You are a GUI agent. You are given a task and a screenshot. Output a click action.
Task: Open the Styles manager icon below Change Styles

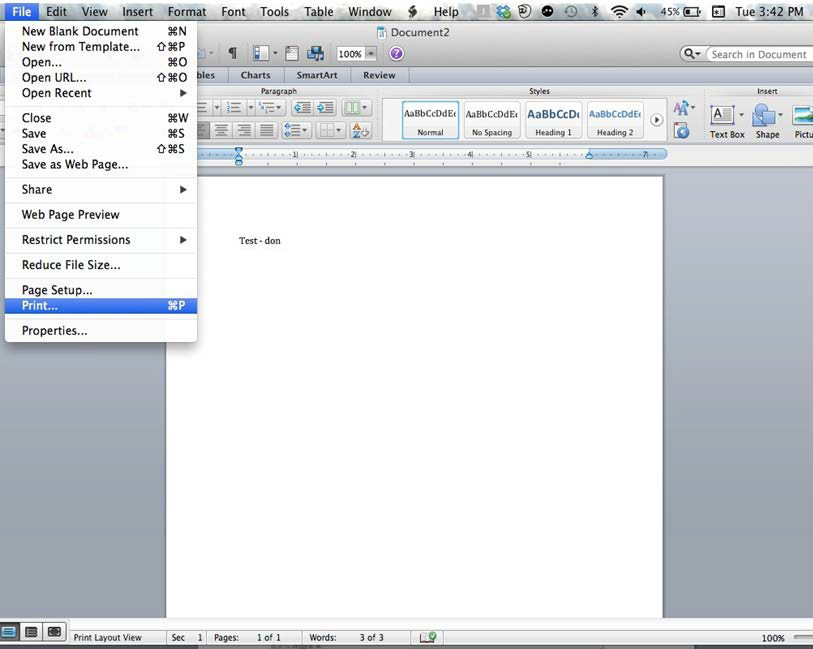click(x=681, y=131)
